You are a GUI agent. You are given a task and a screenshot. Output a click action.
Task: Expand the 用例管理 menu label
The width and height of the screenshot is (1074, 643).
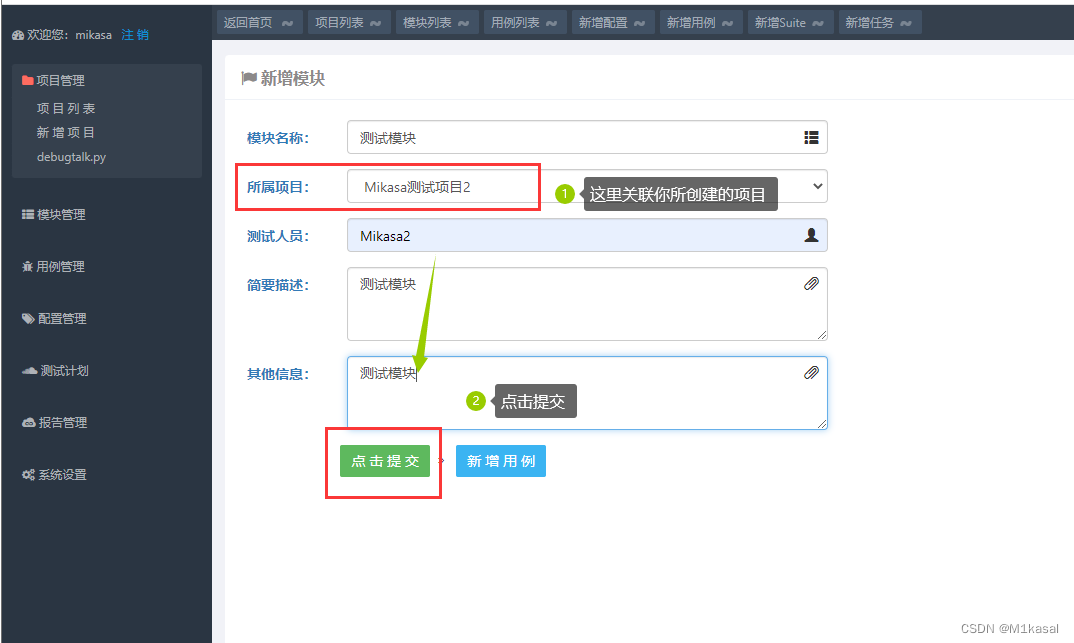pos(60,266)
